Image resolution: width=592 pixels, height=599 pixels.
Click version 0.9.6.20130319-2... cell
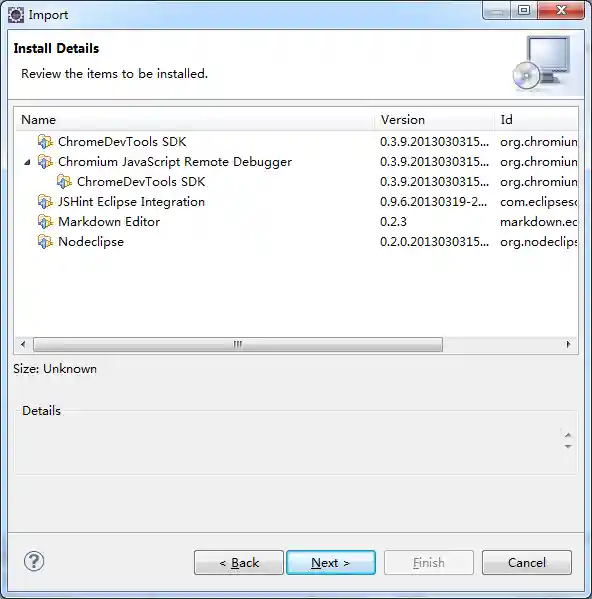(x=434, y=202)
